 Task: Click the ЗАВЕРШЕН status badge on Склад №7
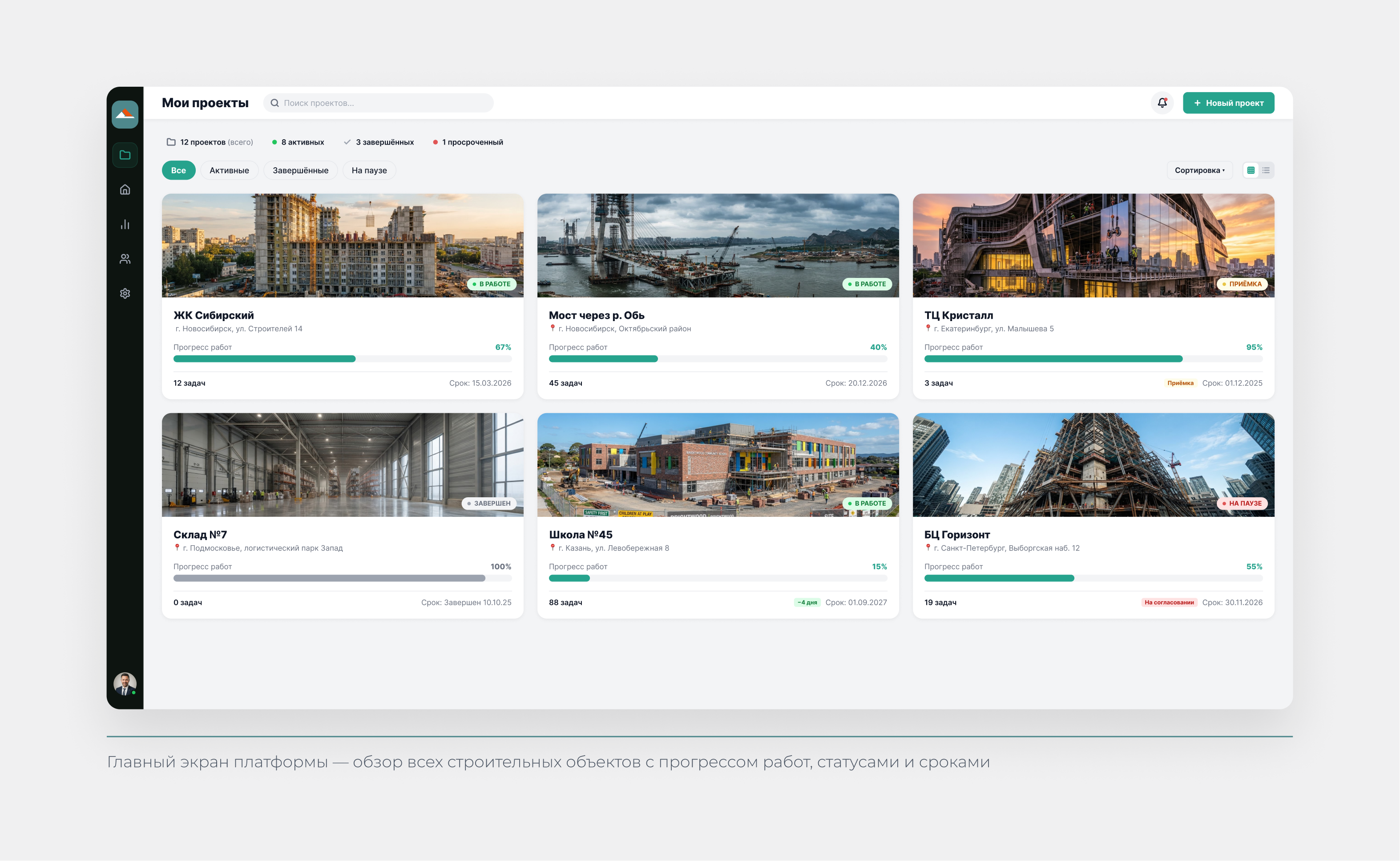(x=489, y=503)
